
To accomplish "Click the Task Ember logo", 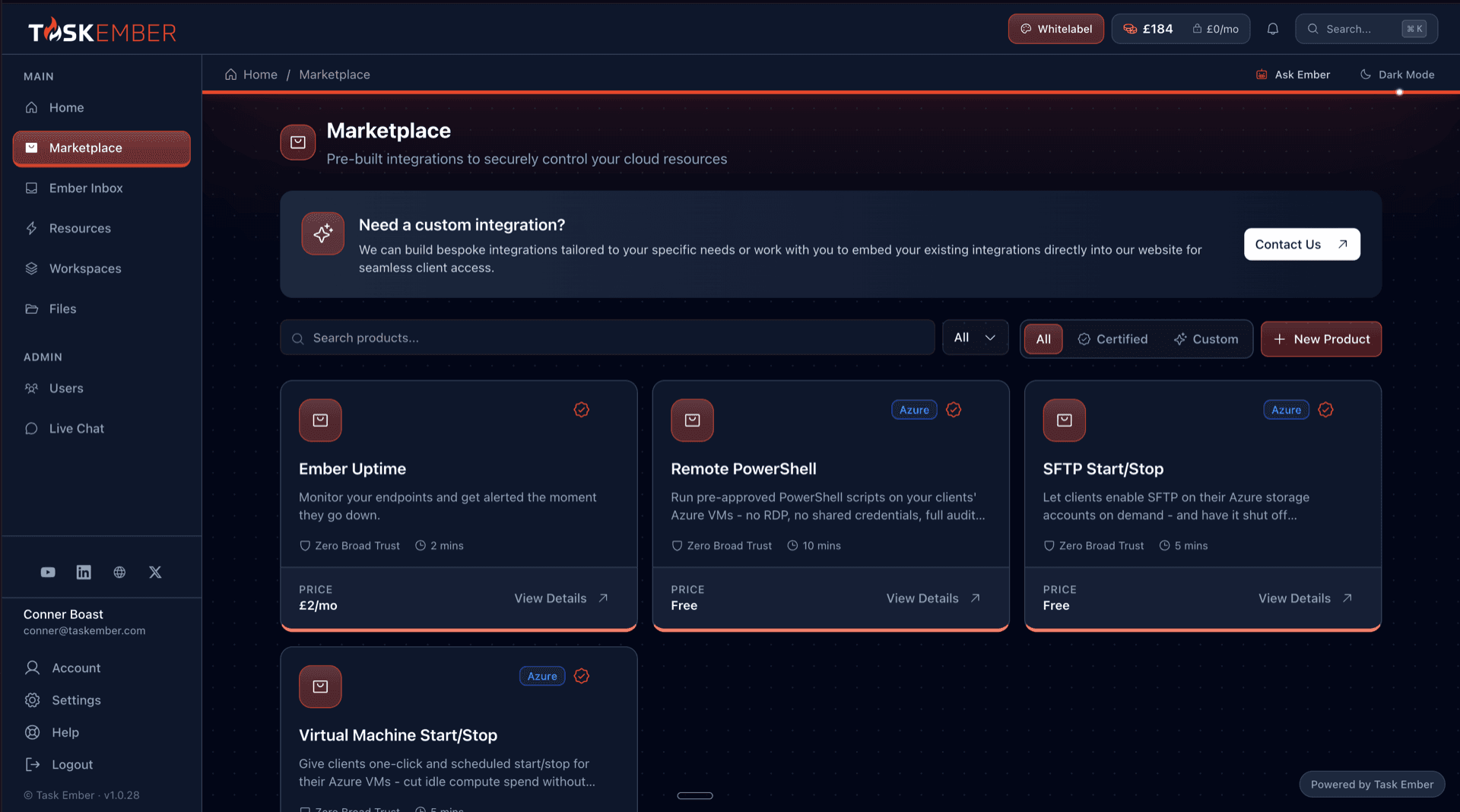I will pyautogui.click(x=102, y=30).
